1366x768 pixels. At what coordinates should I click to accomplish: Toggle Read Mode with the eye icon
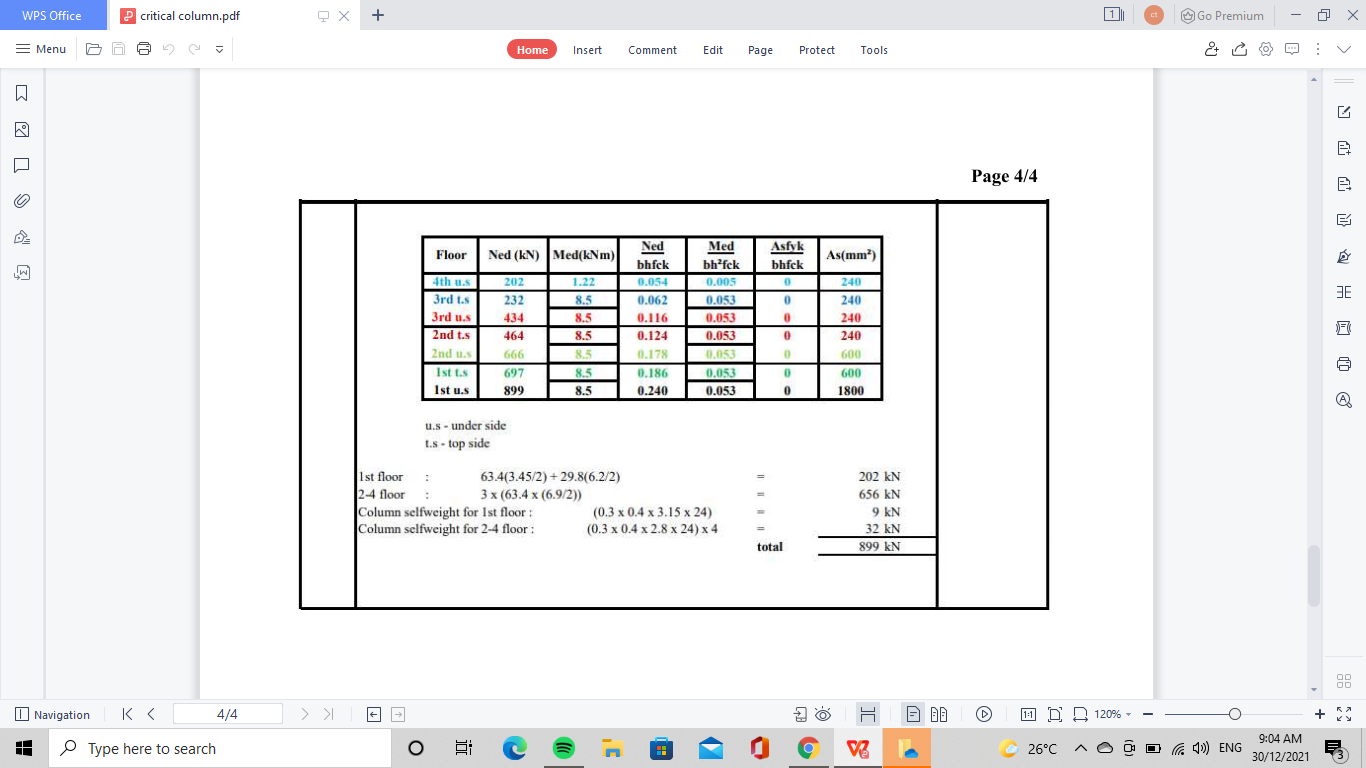pos(822,714)
